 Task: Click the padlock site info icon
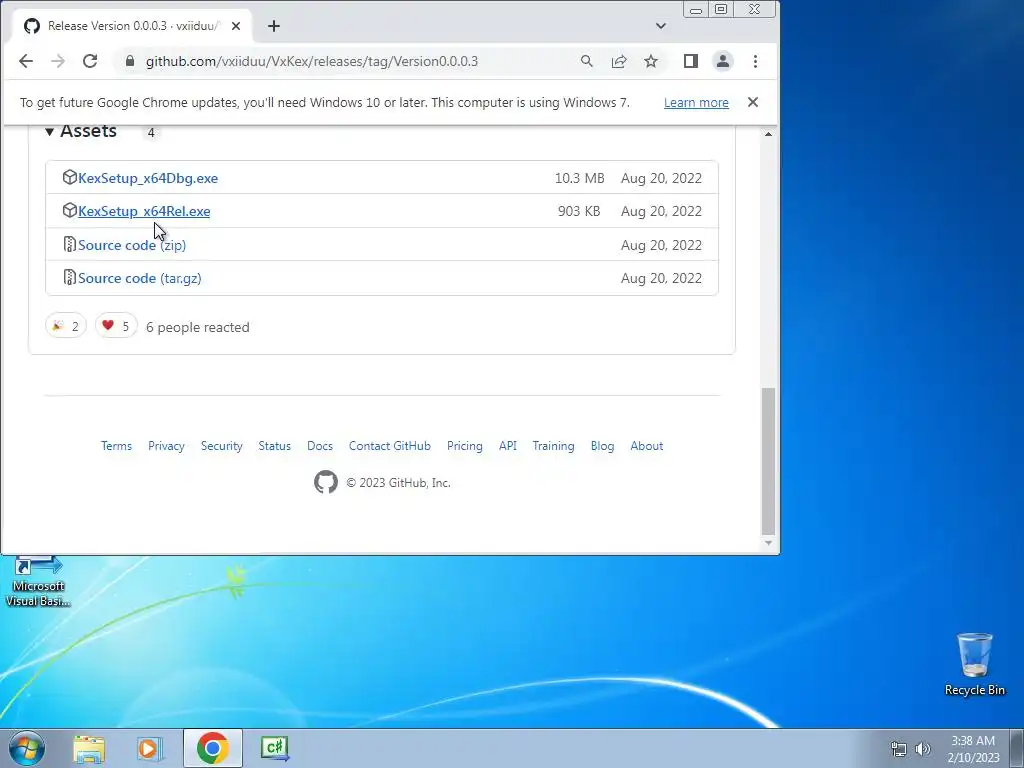coord(130,61)
